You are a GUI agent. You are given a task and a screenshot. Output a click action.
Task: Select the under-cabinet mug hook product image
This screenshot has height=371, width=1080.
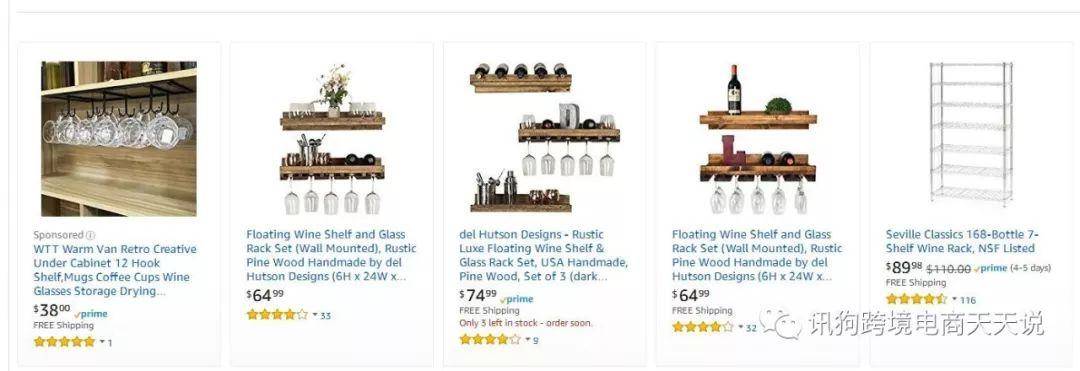(118, 138)
